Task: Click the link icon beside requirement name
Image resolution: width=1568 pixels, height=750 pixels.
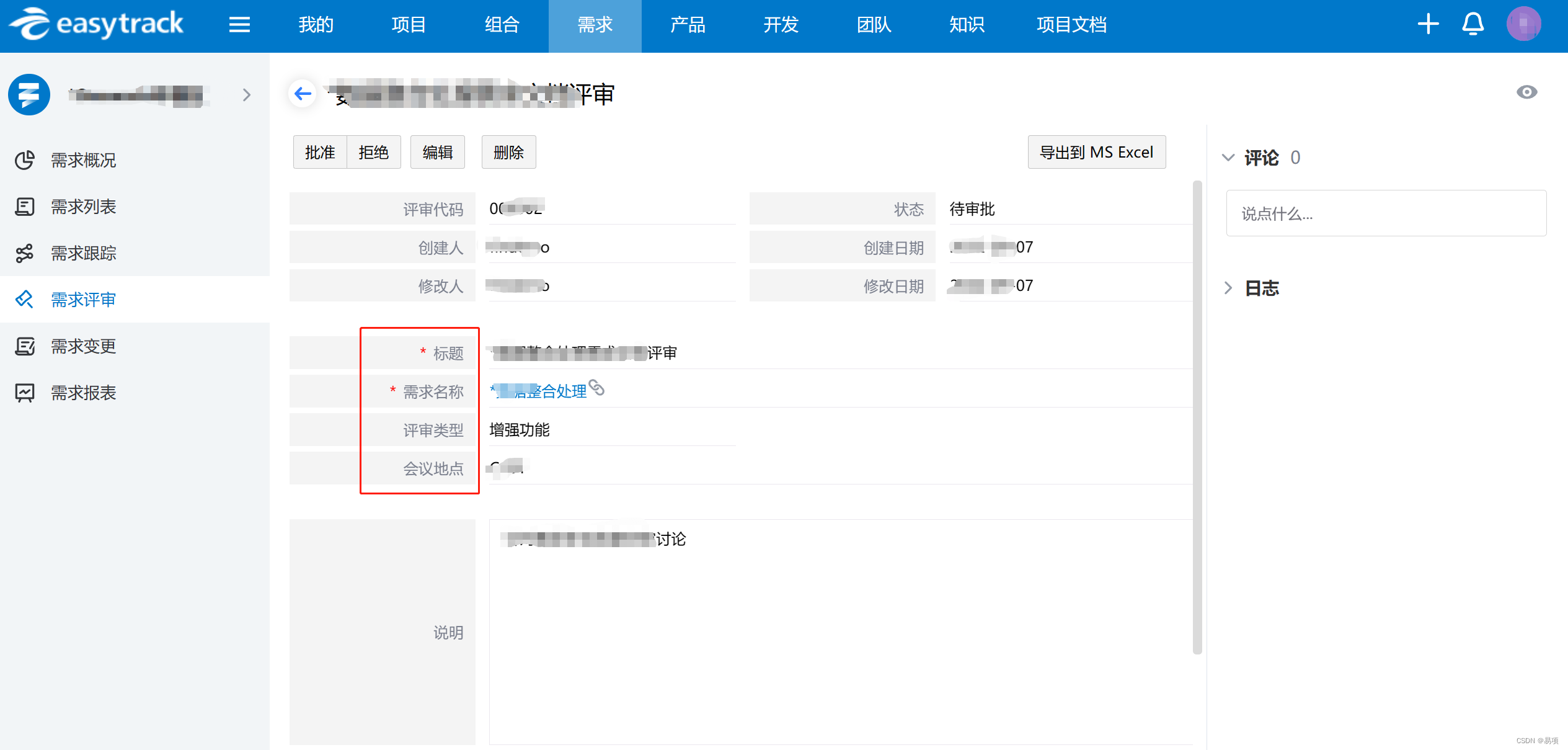Action: [x=596, y=388]
